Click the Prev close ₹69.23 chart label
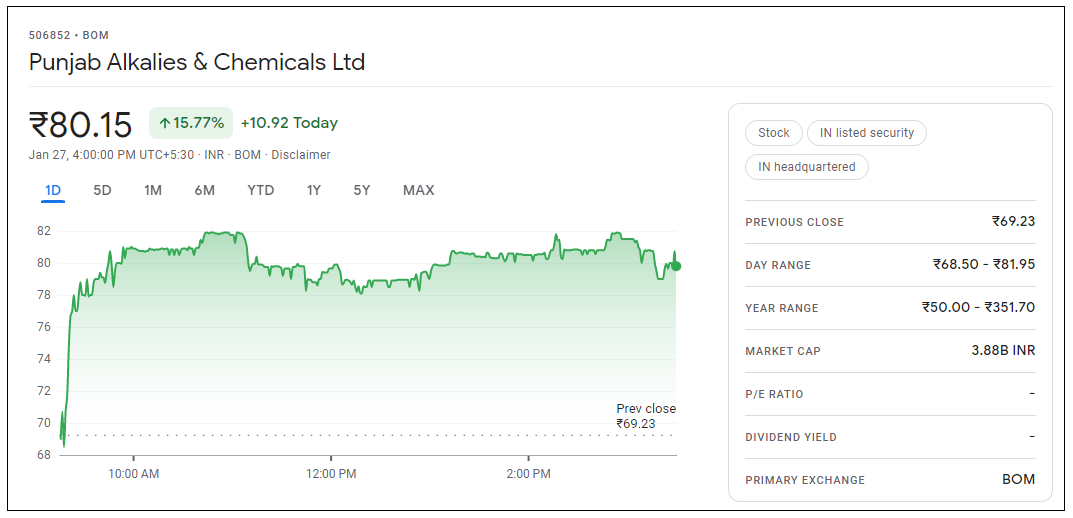Screen dimensions: 1073x518 [646, 416]
